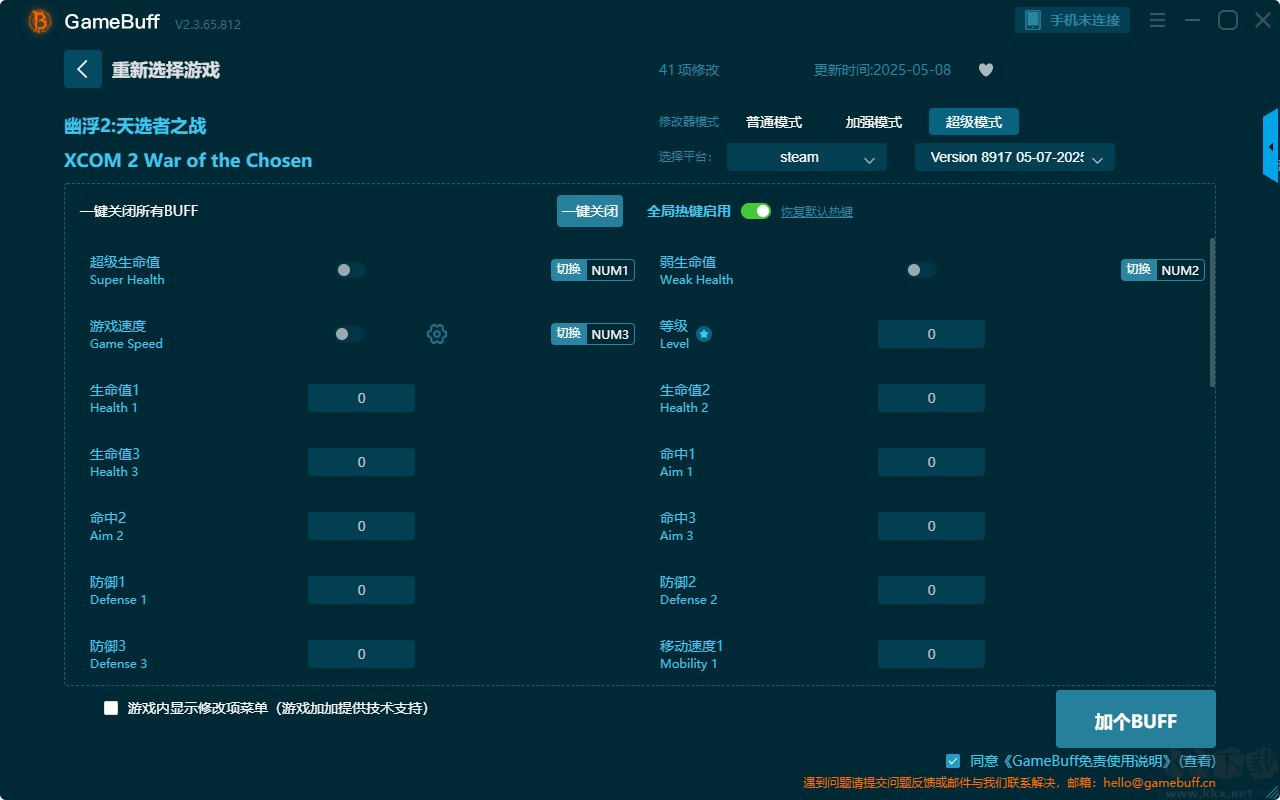Image resolution: width=1280 pixels, height=800 pixels.
Task: Click the heart favorite icon
Action: tap(986, 70)
